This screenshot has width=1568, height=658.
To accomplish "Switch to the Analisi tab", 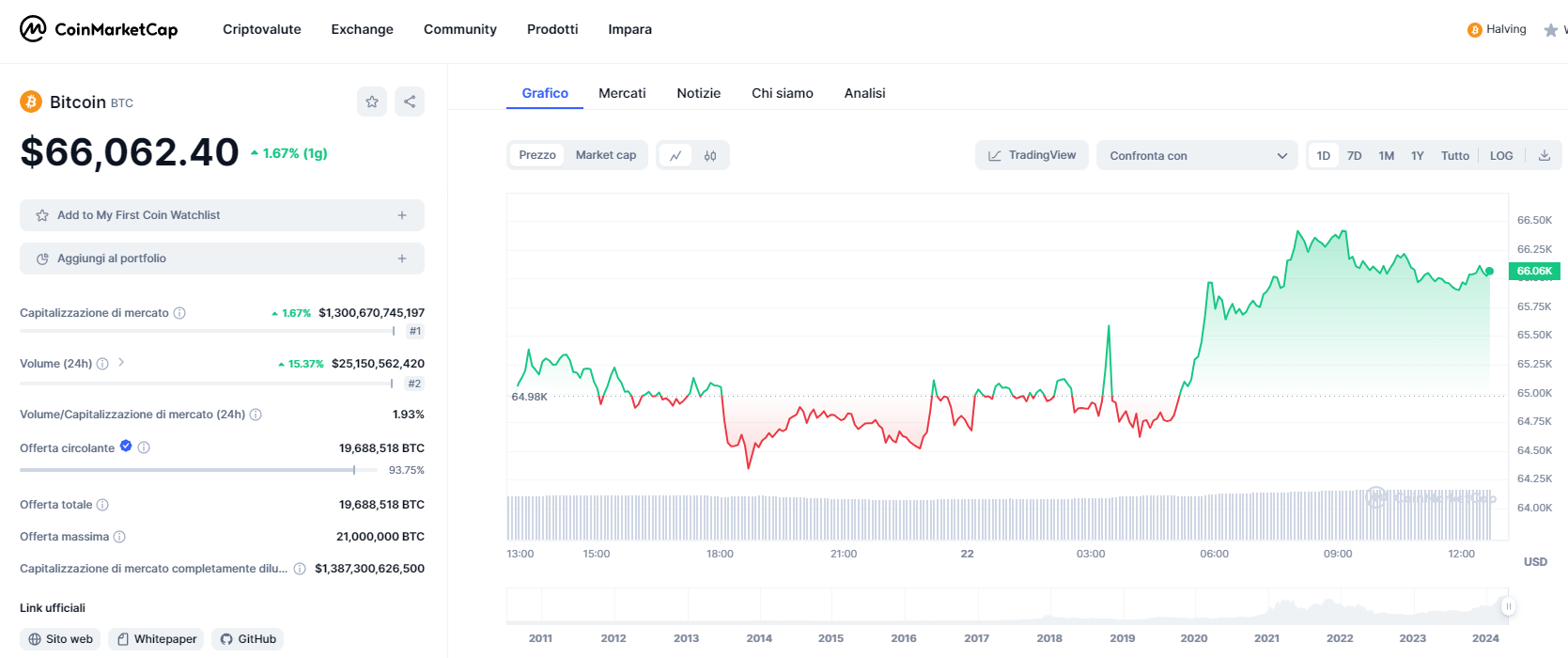I will pyautogui.click(x=864, y=93).
